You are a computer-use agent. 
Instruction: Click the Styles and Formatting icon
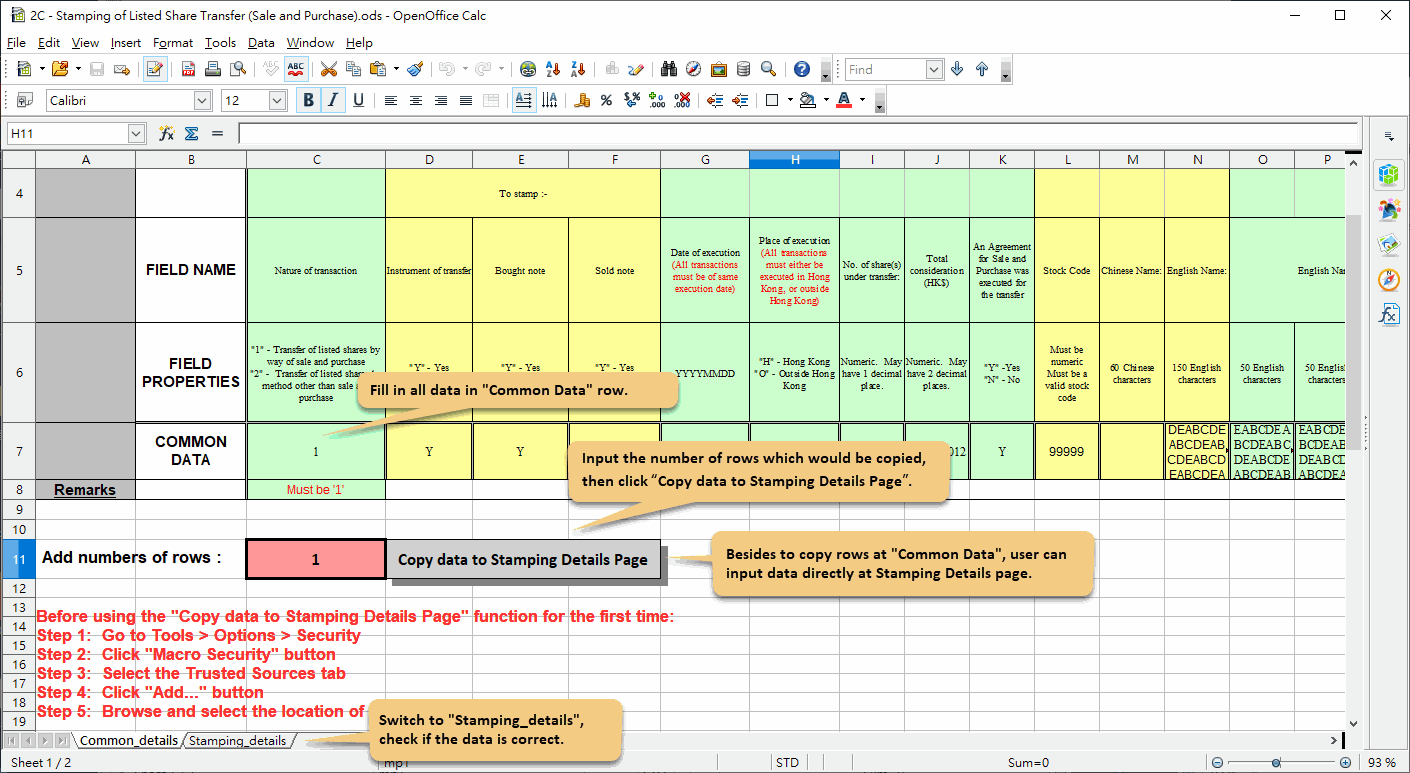point(26,100)
